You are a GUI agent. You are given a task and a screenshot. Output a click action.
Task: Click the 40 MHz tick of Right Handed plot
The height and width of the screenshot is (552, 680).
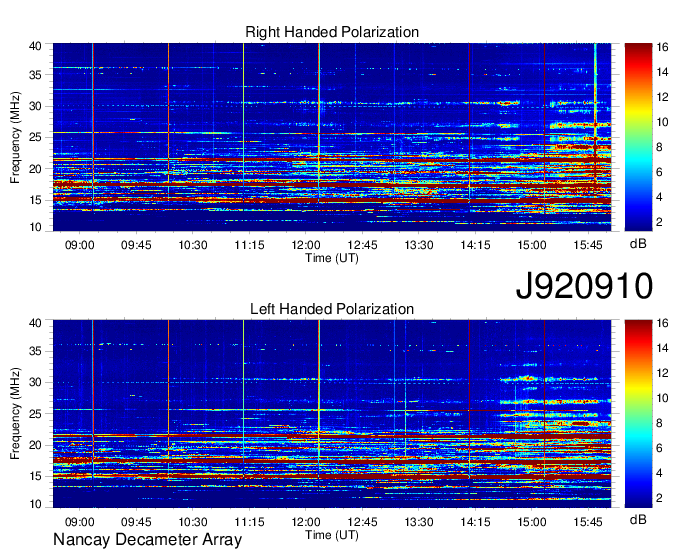36,46
